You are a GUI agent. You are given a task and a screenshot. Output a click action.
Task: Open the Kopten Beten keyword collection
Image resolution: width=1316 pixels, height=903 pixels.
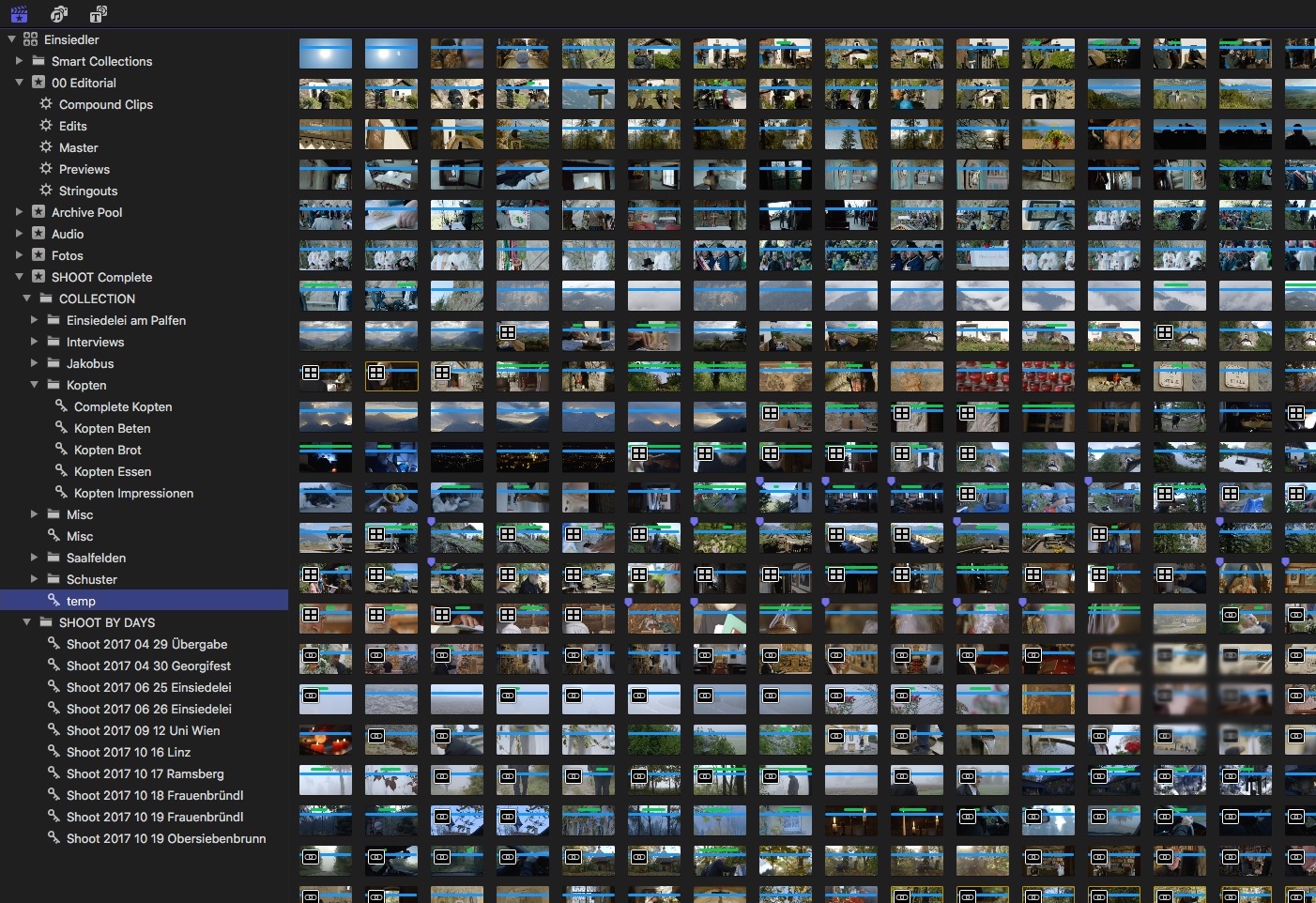[x=112, y=428]
